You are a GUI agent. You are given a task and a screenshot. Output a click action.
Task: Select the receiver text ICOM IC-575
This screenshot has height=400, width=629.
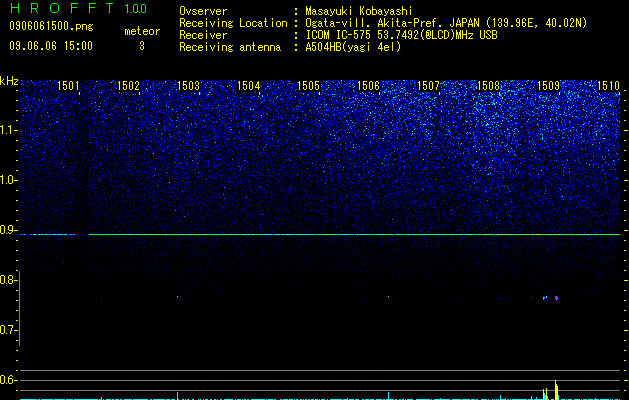(x=338, y=35)
